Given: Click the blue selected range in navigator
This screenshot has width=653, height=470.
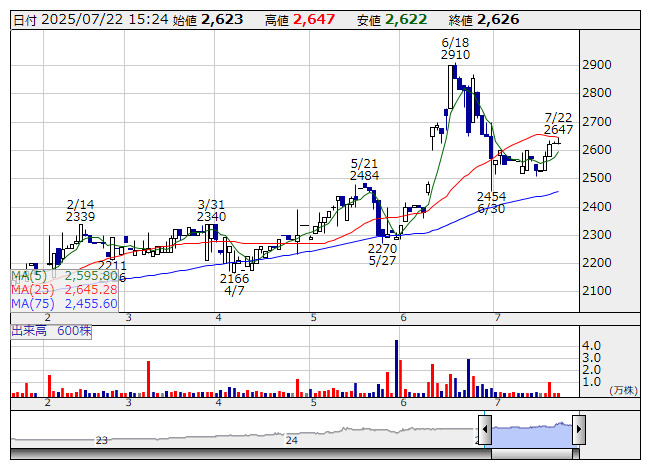Looking at the screenshot, I should tap(532, 435).
